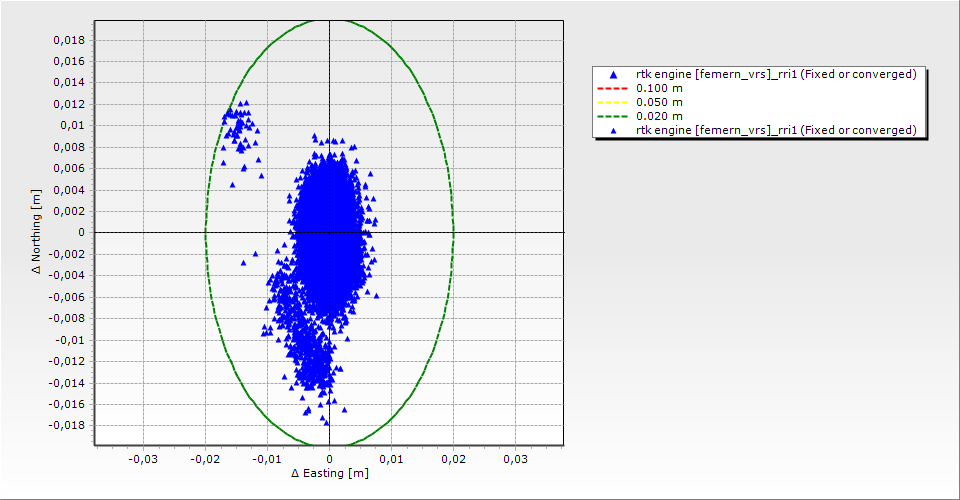Click the outlier point cluster in the upper left

coord(237,125)
